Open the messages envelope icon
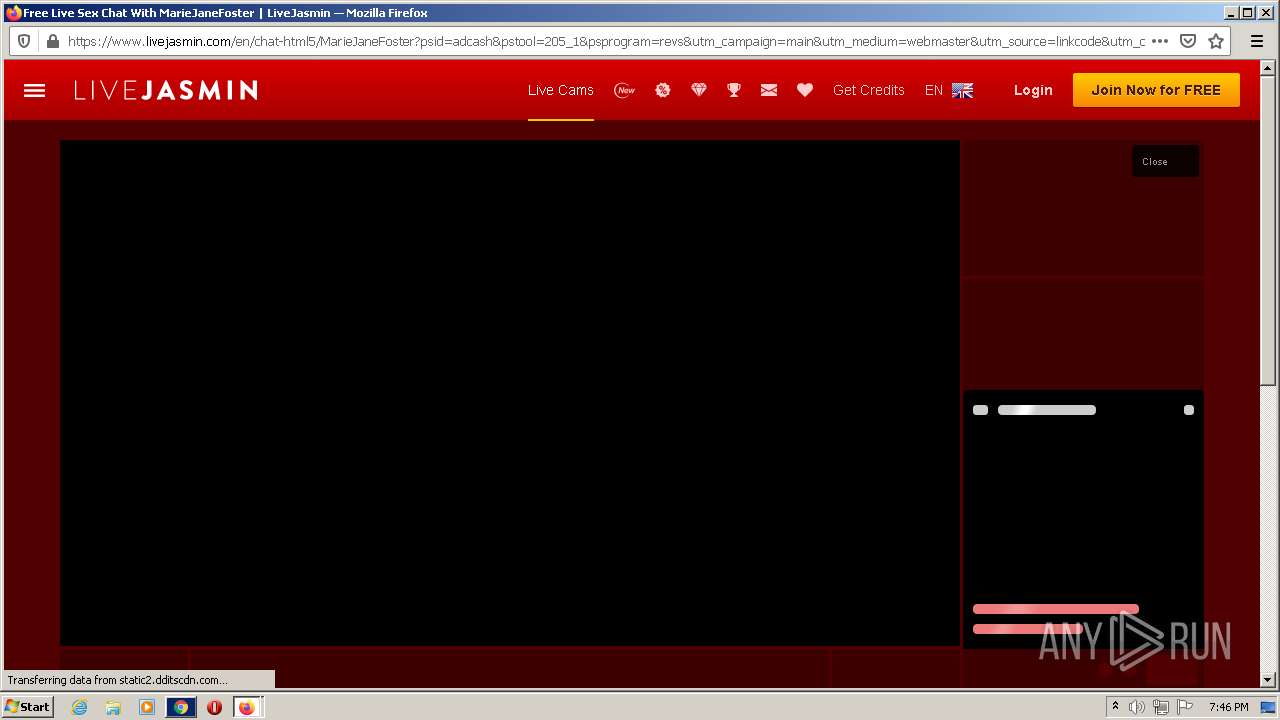Screen dimensions: 1280x720 coord(769,90)
